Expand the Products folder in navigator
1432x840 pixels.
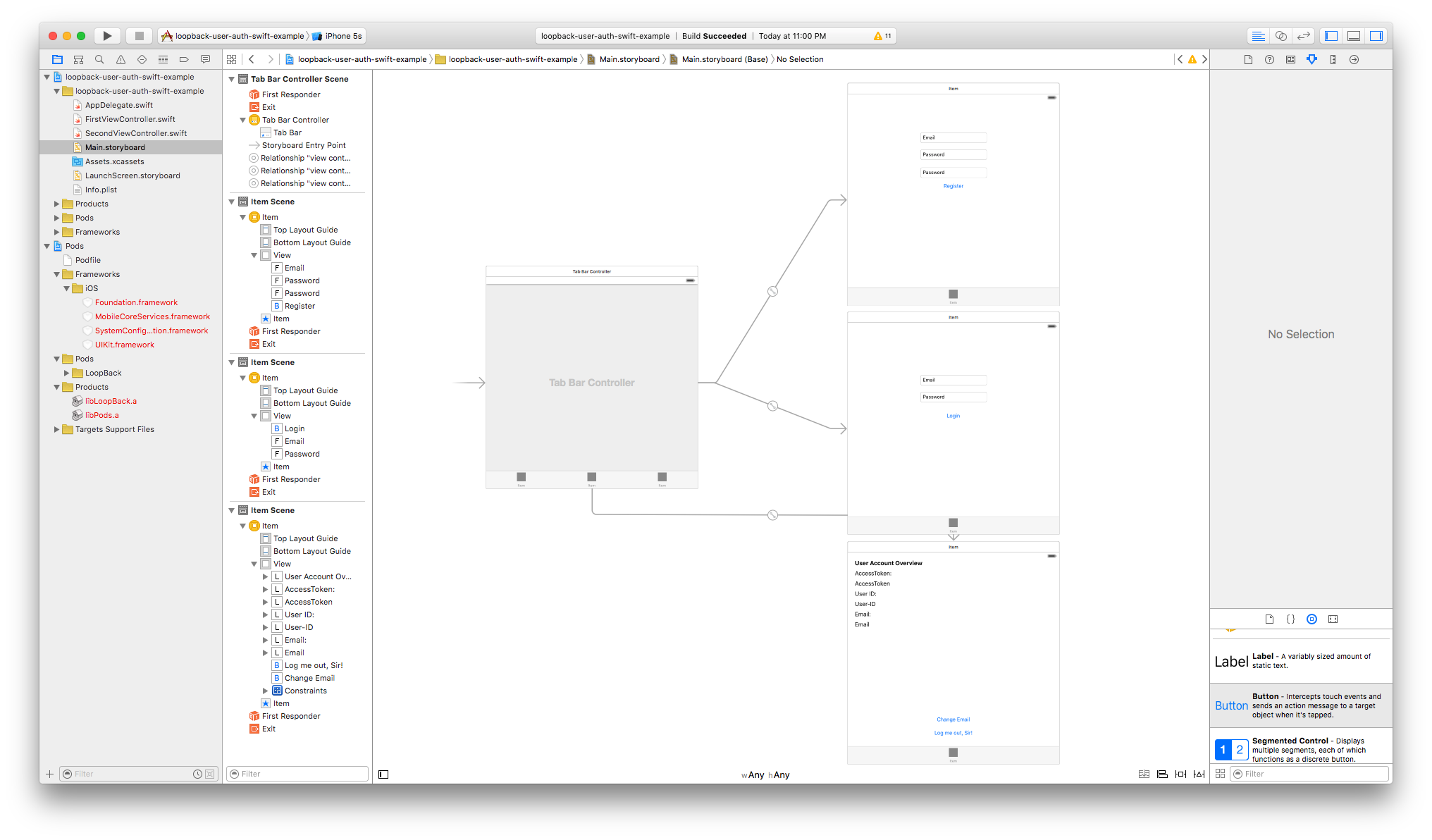[57, 204]
